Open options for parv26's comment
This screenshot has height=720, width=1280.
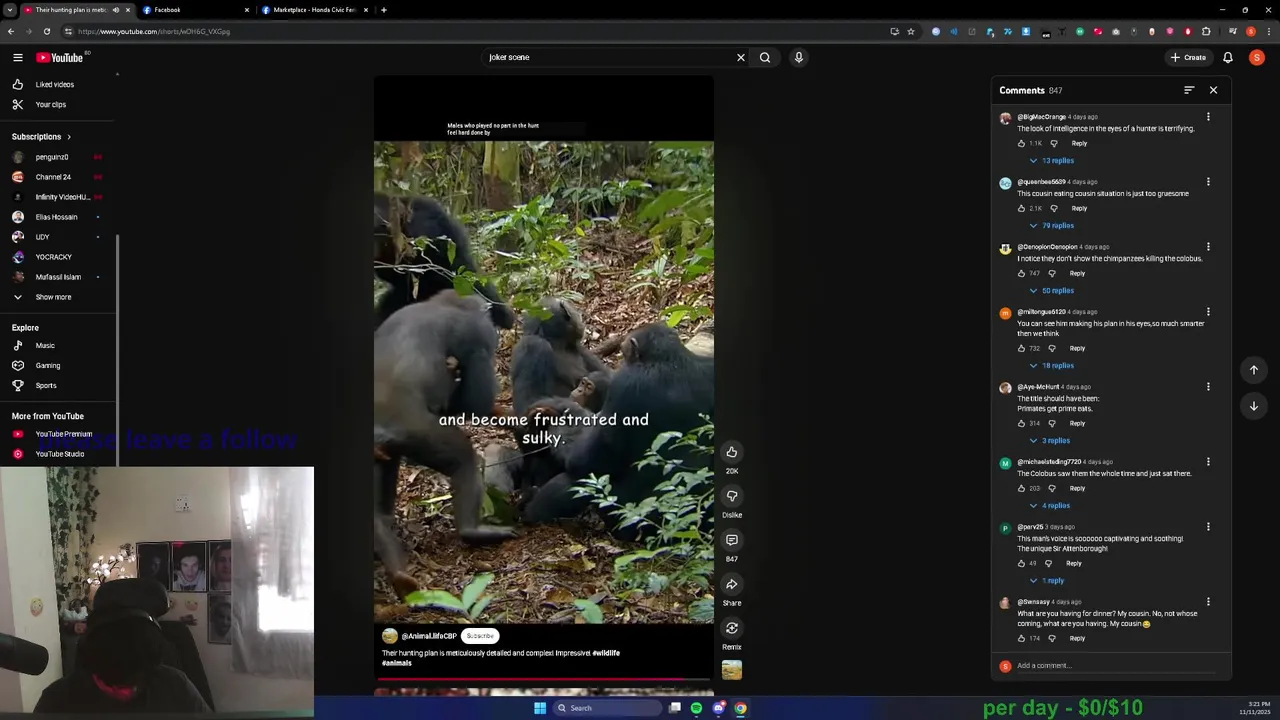pyautogui.click(x=1208, y=527)
